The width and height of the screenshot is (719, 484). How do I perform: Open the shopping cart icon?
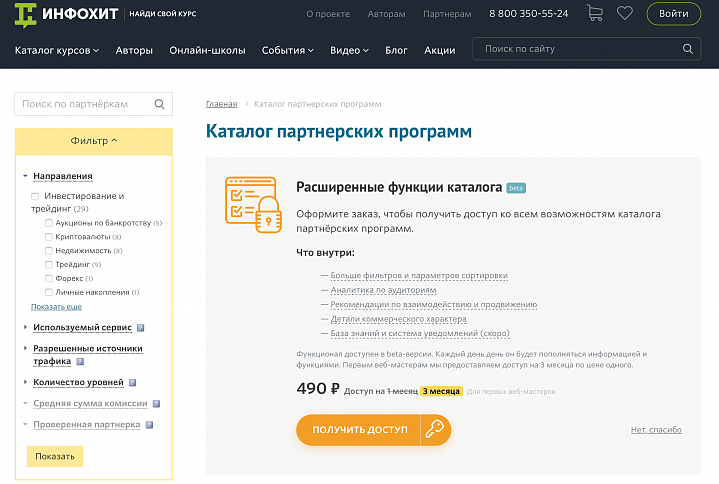pos(595,13)
